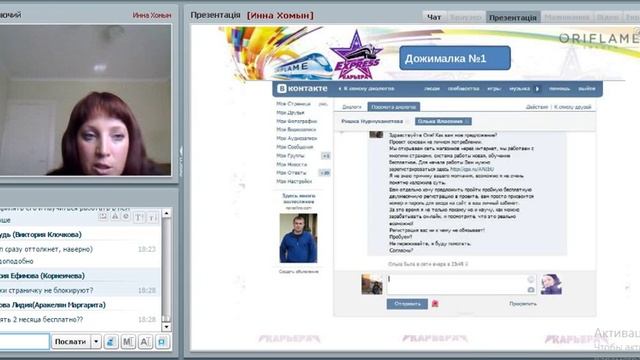Open Моя Страница in VK sidebar

click(x=293, y=104)
